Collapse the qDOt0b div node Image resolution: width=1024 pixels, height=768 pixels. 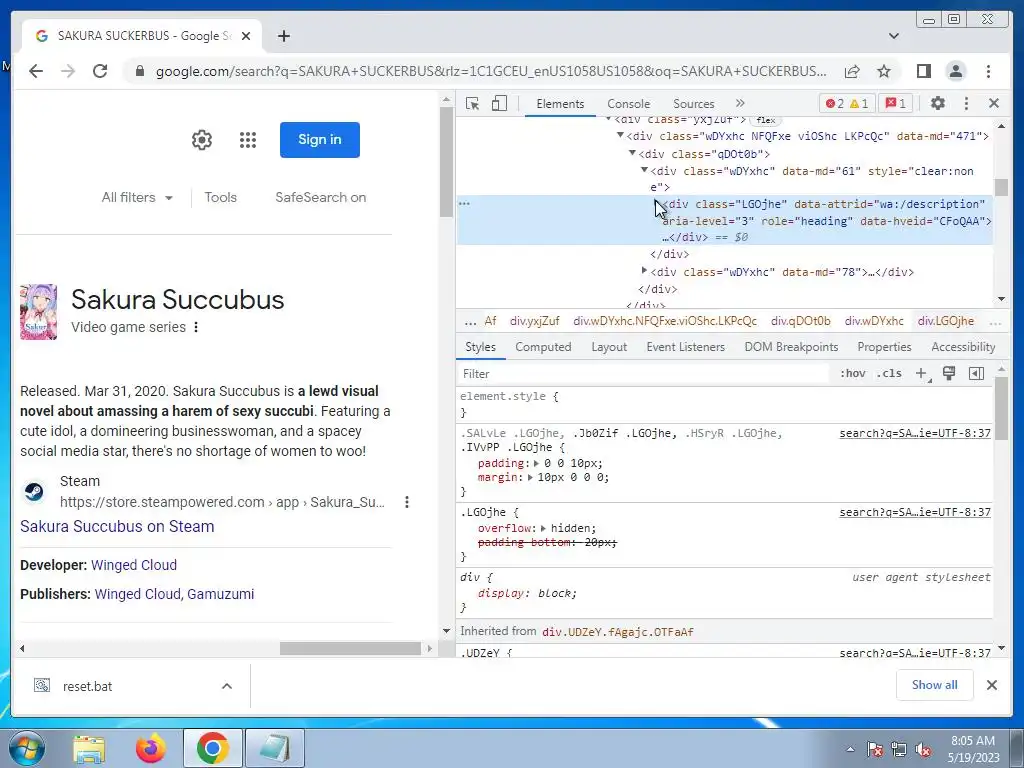point(632,153)
